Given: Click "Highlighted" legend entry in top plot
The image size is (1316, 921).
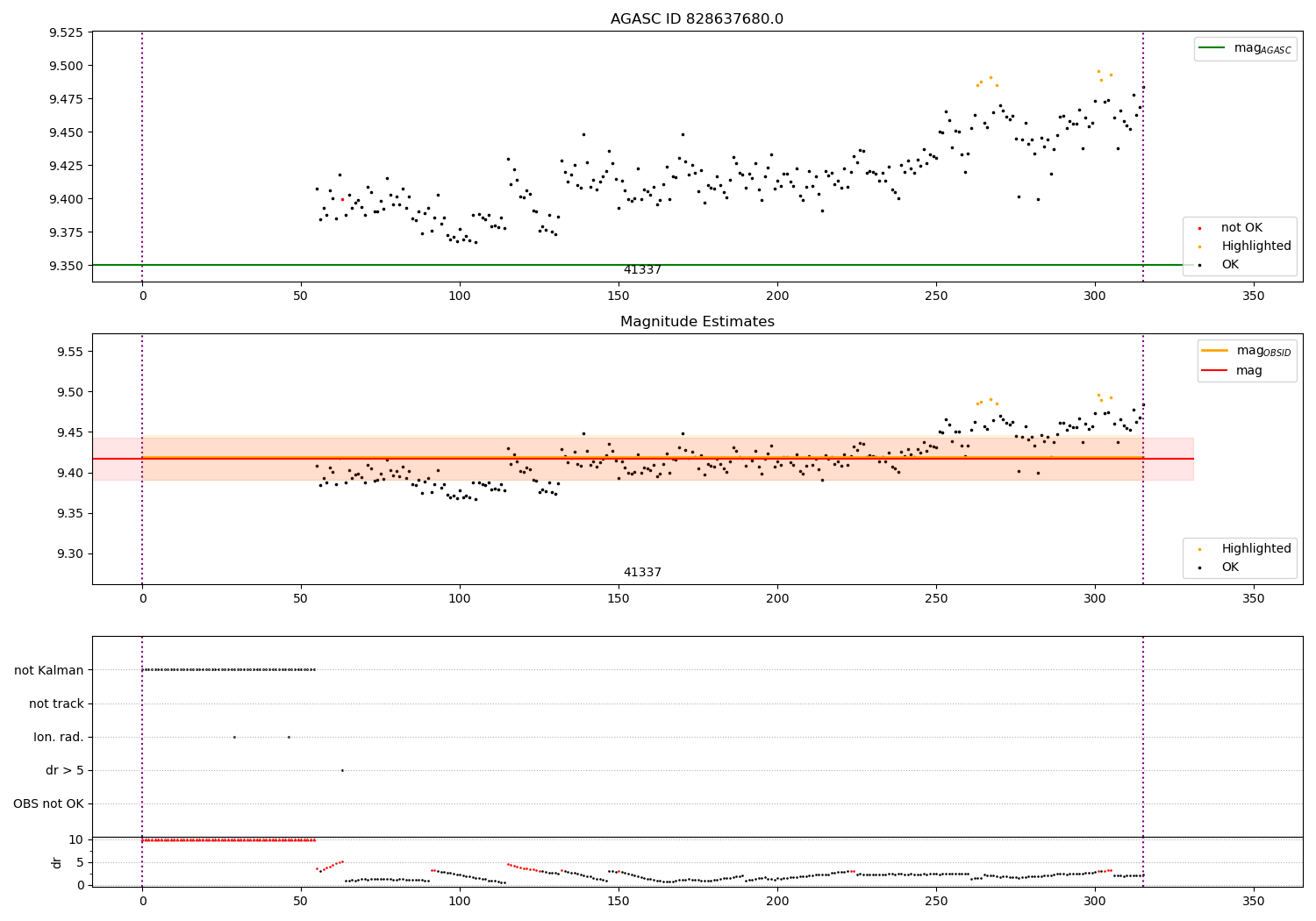Looking at the screenshot, I should [x=1245, y=246].
